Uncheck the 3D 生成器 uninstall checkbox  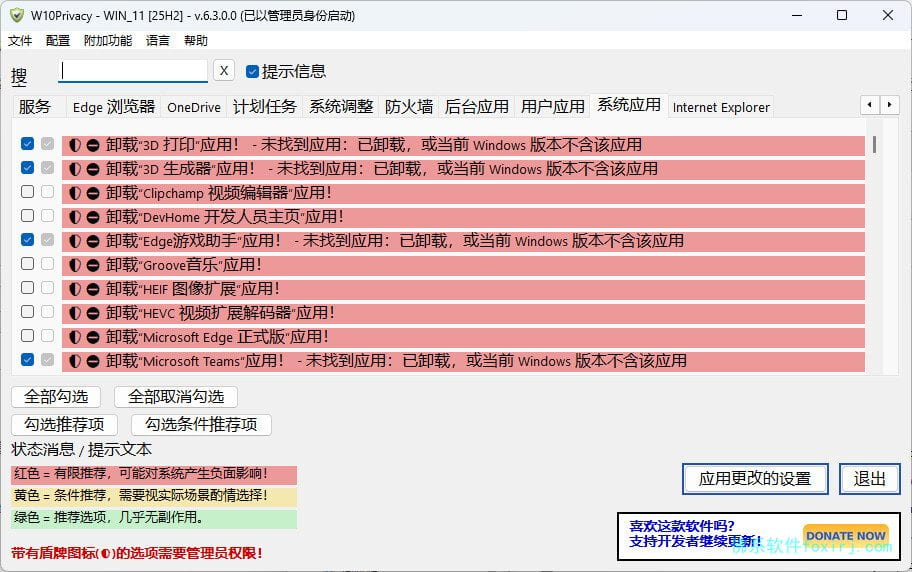click(x=27, y=168)
